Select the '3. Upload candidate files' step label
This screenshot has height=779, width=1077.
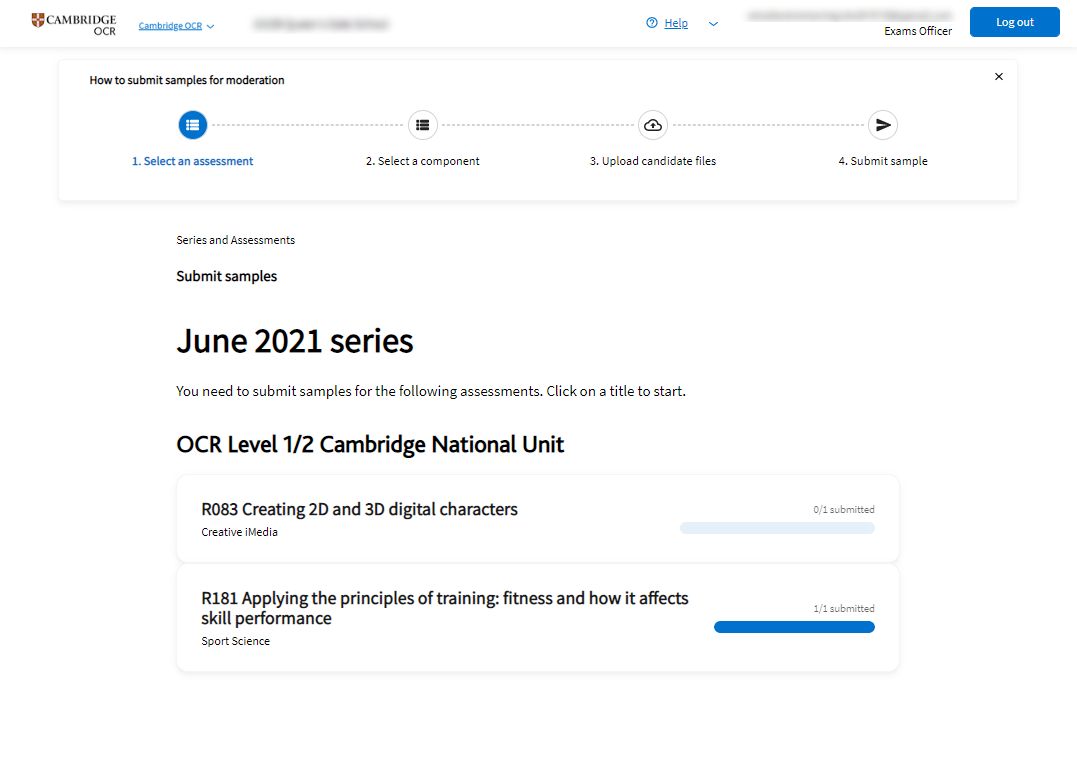[653, 161]
